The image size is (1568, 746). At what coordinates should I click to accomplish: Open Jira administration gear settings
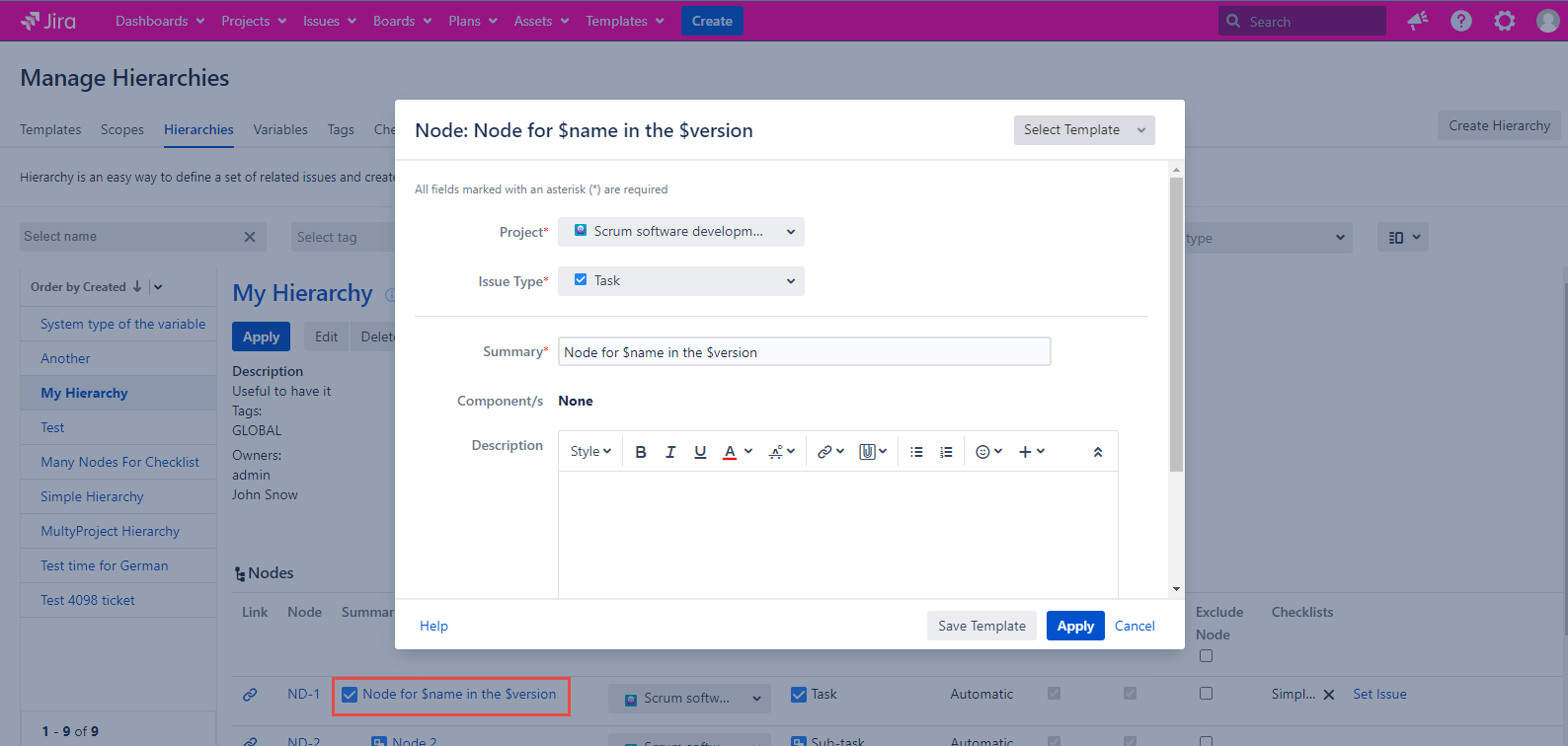click(1504, 21)
